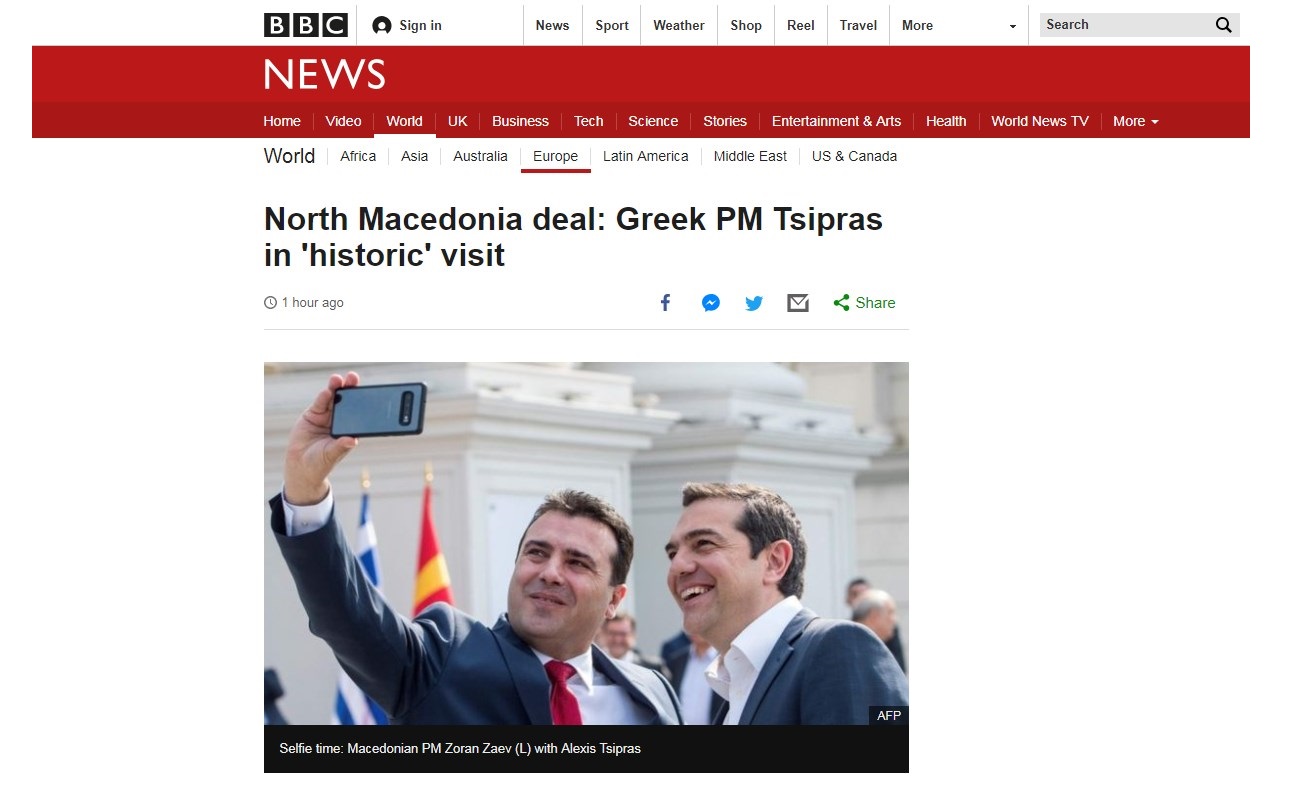Click the Weather link
This screenshot has height=789, width=1296.
pos(679,26)
